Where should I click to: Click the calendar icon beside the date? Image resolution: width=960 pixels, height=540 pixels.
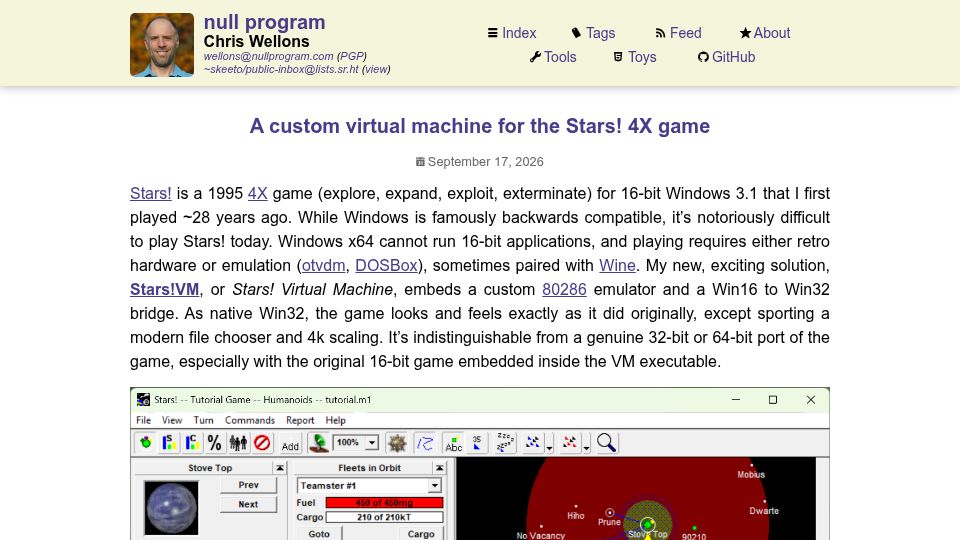[x=420, y=162]
